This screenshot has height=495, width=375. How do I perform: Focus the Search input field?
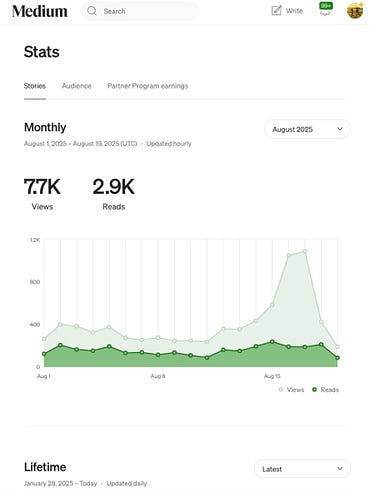pos(140,11)
